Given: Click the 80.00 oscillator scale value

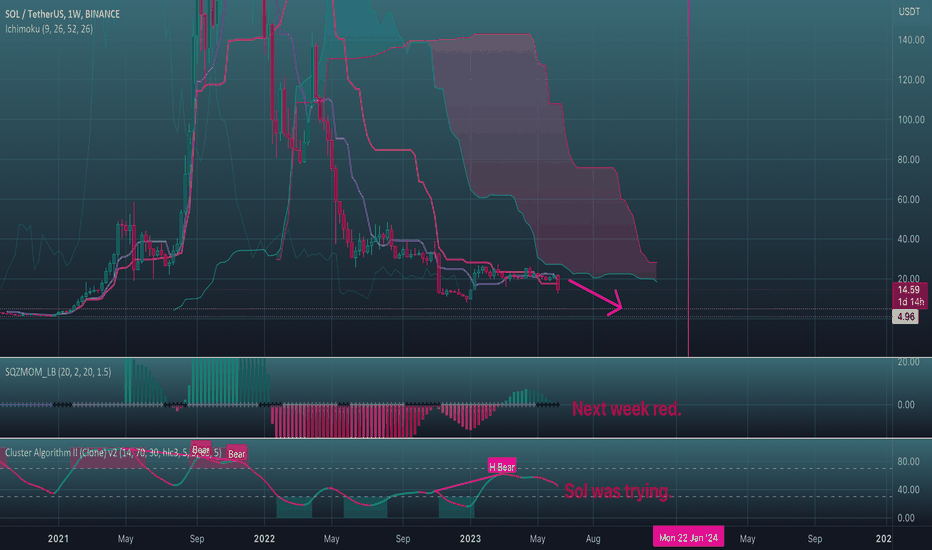Looking at the screenshot, I should coord(909,461).
